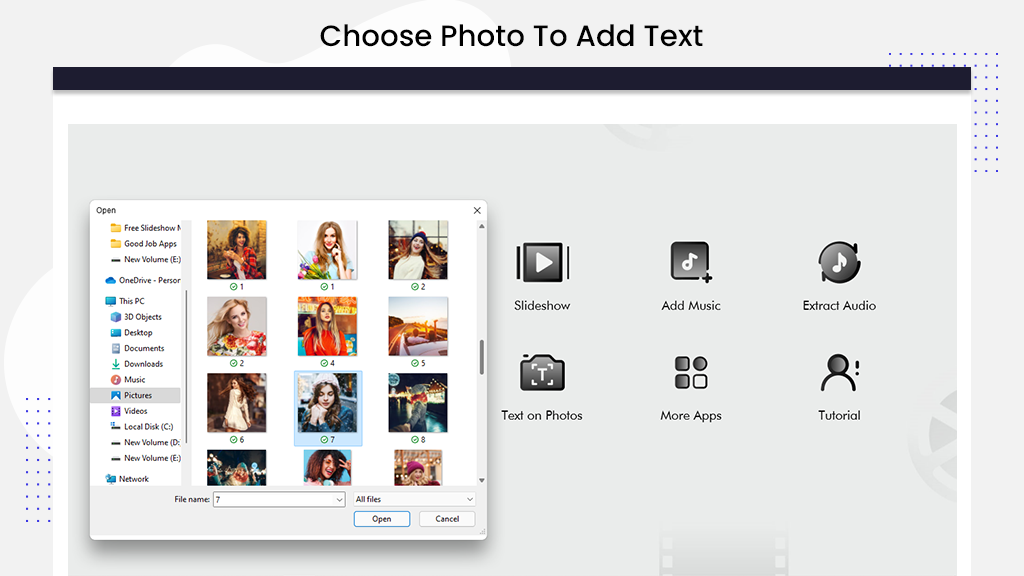
Task: Select photo 1 of woman in plaid shirt
Action: (236, 250)
